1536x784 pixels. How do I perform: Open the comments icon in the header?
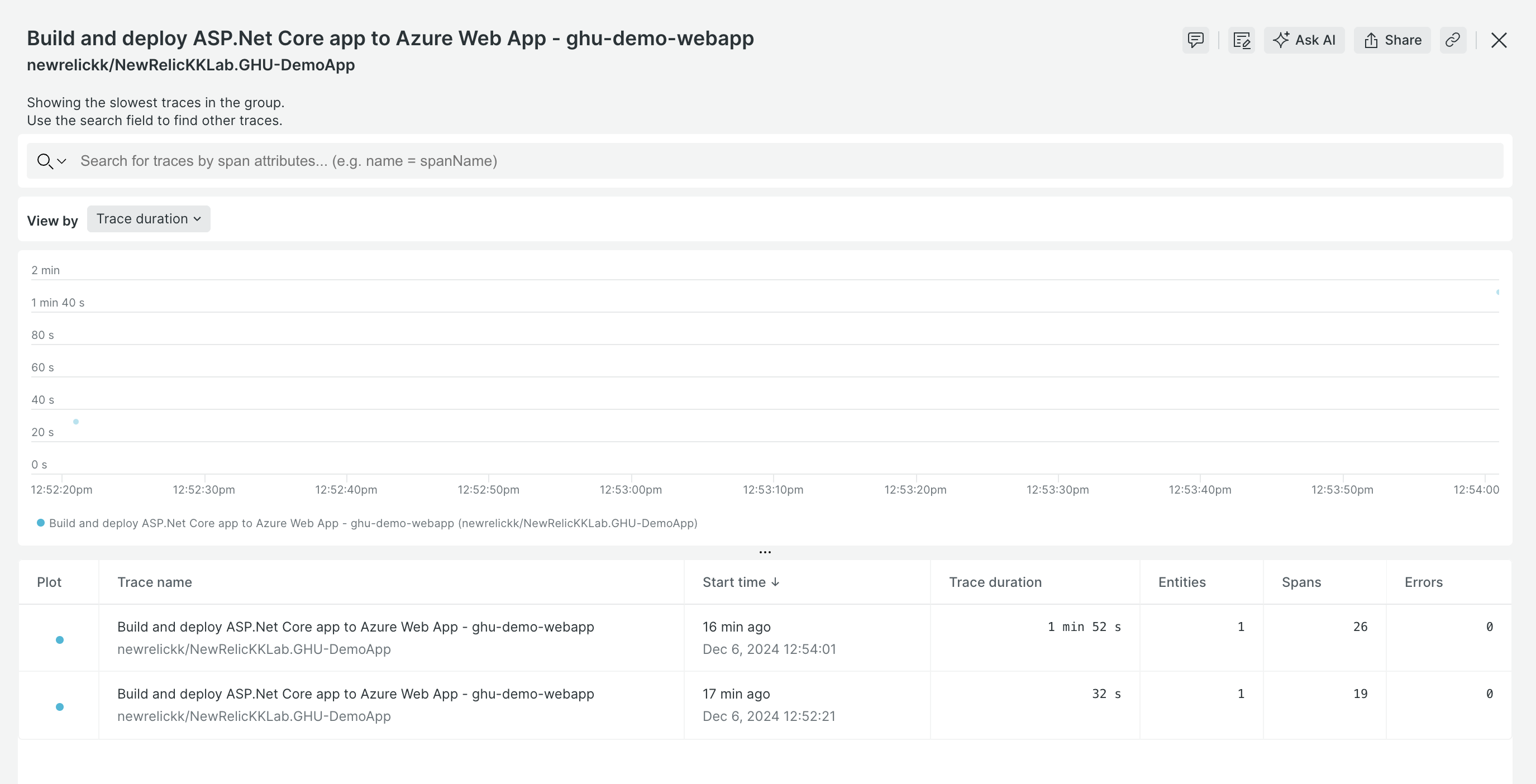coord(1195,40)
